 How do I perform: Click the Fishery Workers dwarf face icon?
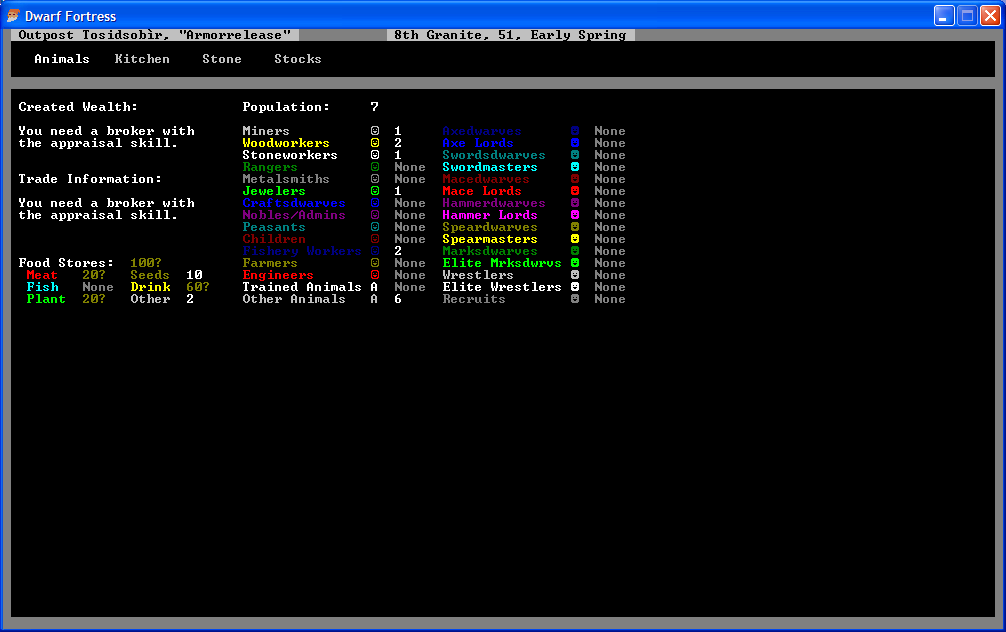tap(375, 251)
